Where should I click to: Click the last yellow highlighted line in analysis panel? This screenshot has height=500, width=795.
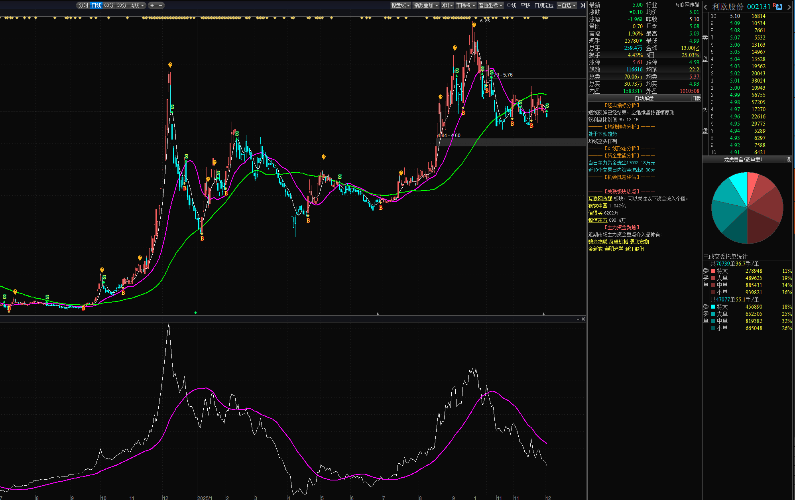617,248
